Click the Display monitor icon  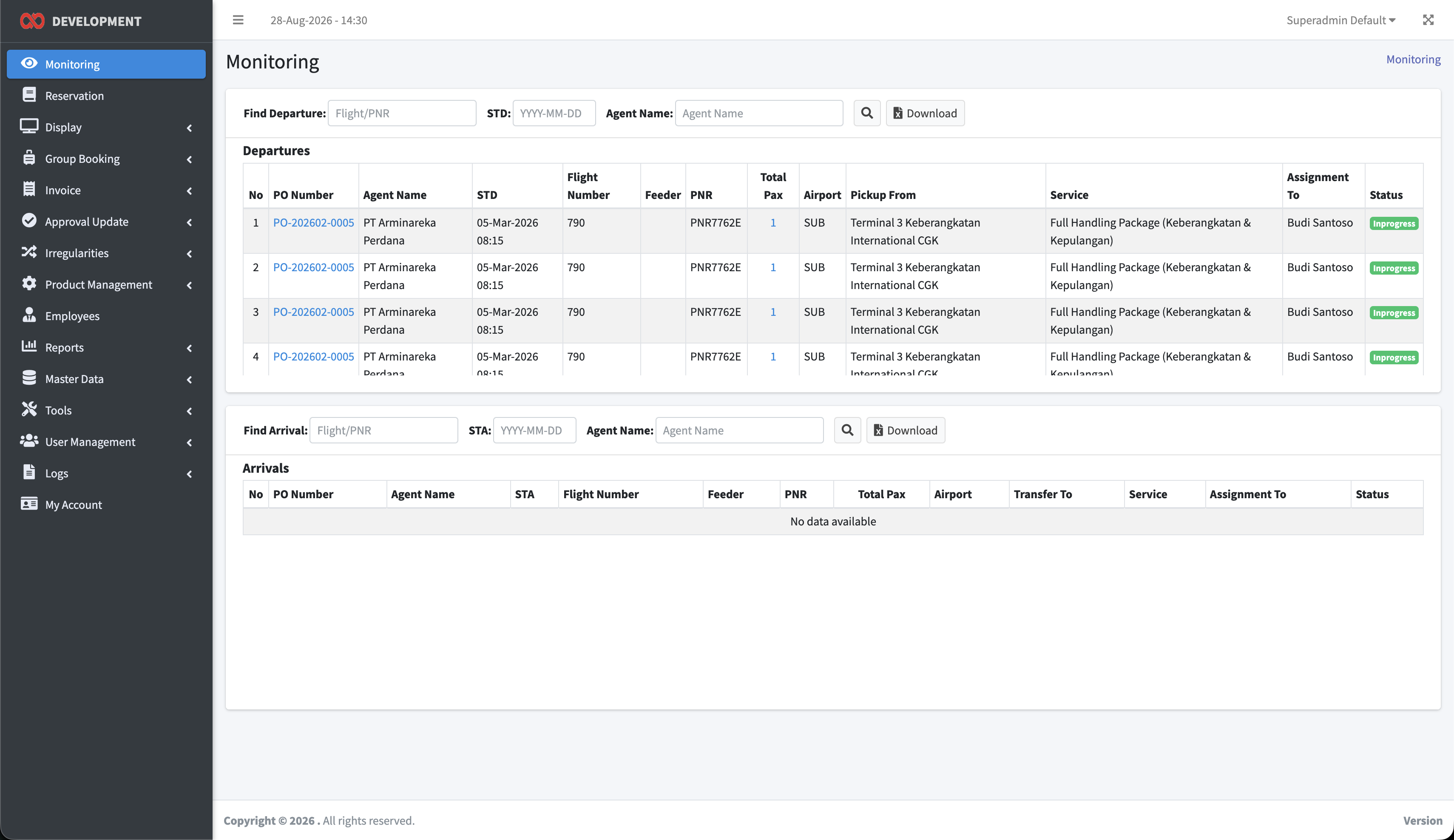(x=29, y=126)
